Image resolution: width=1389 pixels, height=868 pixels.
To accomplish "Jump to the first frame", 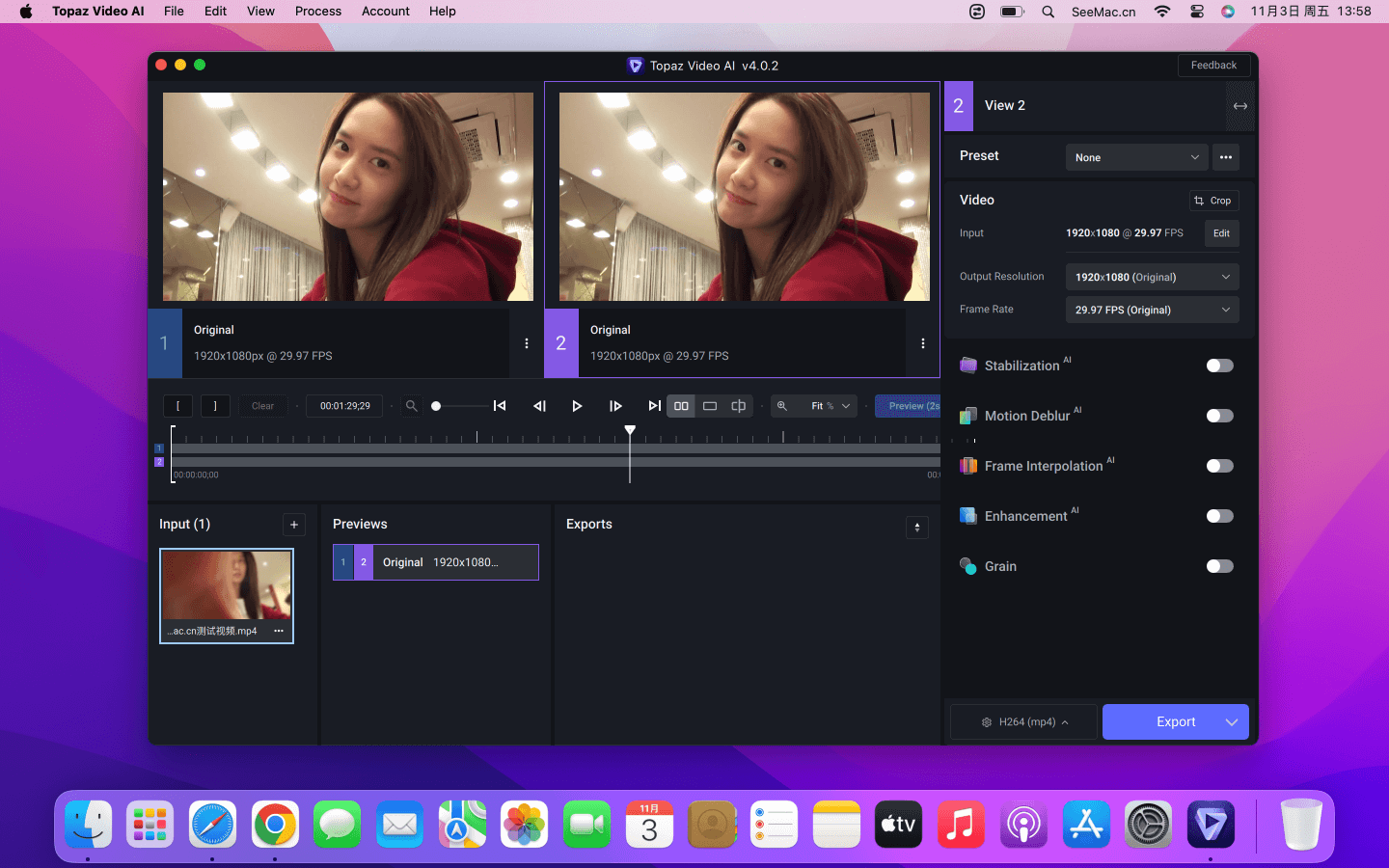I will [x=500, y=406].
